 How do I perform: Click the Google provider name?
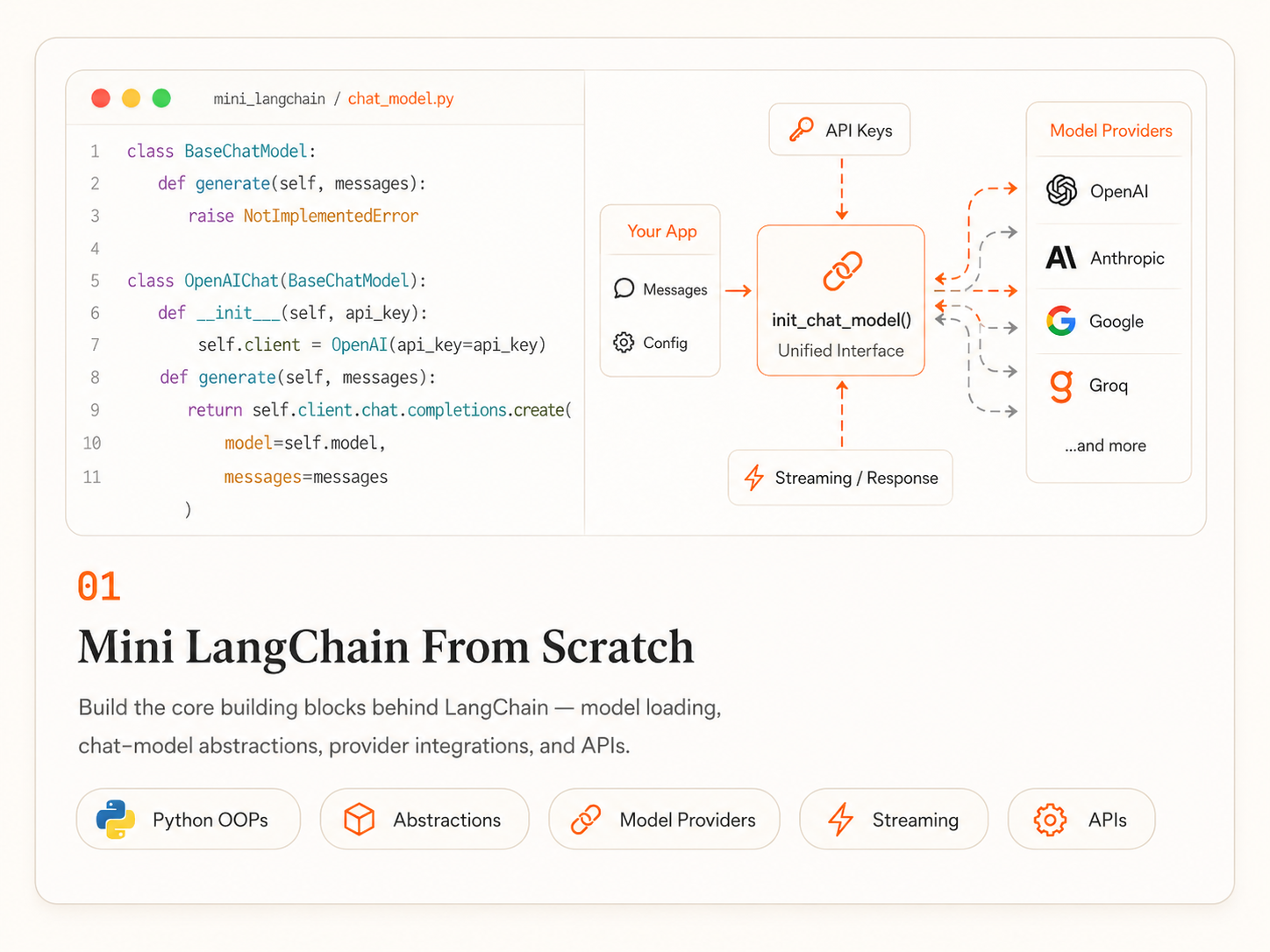coord(1116,322)
